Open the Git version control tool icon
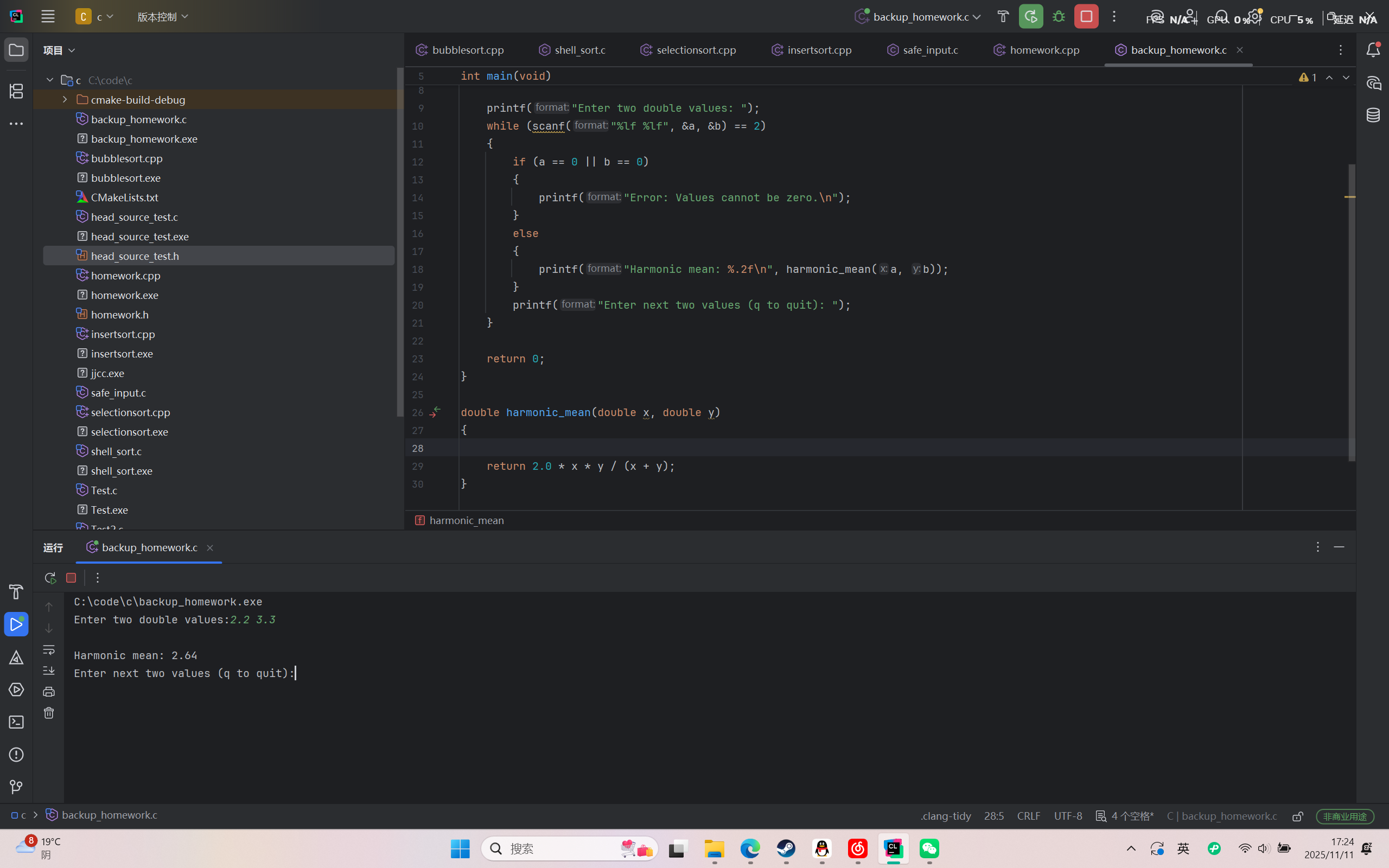Image resolution: width=1389 pixels, height=868 pixels. pyautogui.click(x=16, y=787)
